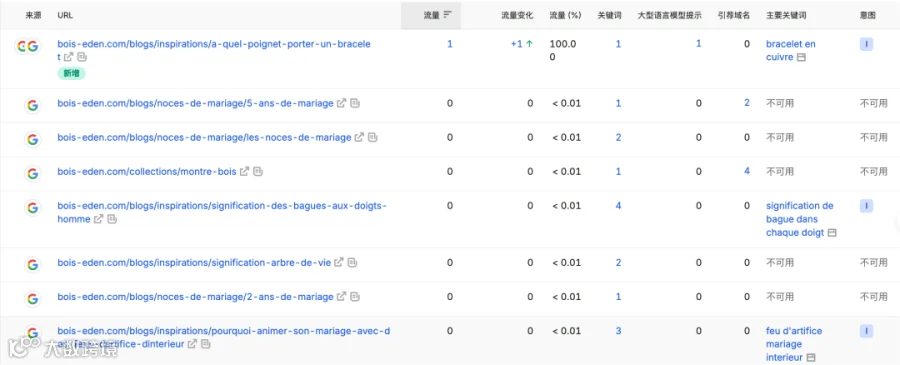Click SERP icon beside 5-ans-de-mariage URL
Image resolution: width=900 pixels, height=365 pixels.
pyautogui.click(x=355, y=103)
